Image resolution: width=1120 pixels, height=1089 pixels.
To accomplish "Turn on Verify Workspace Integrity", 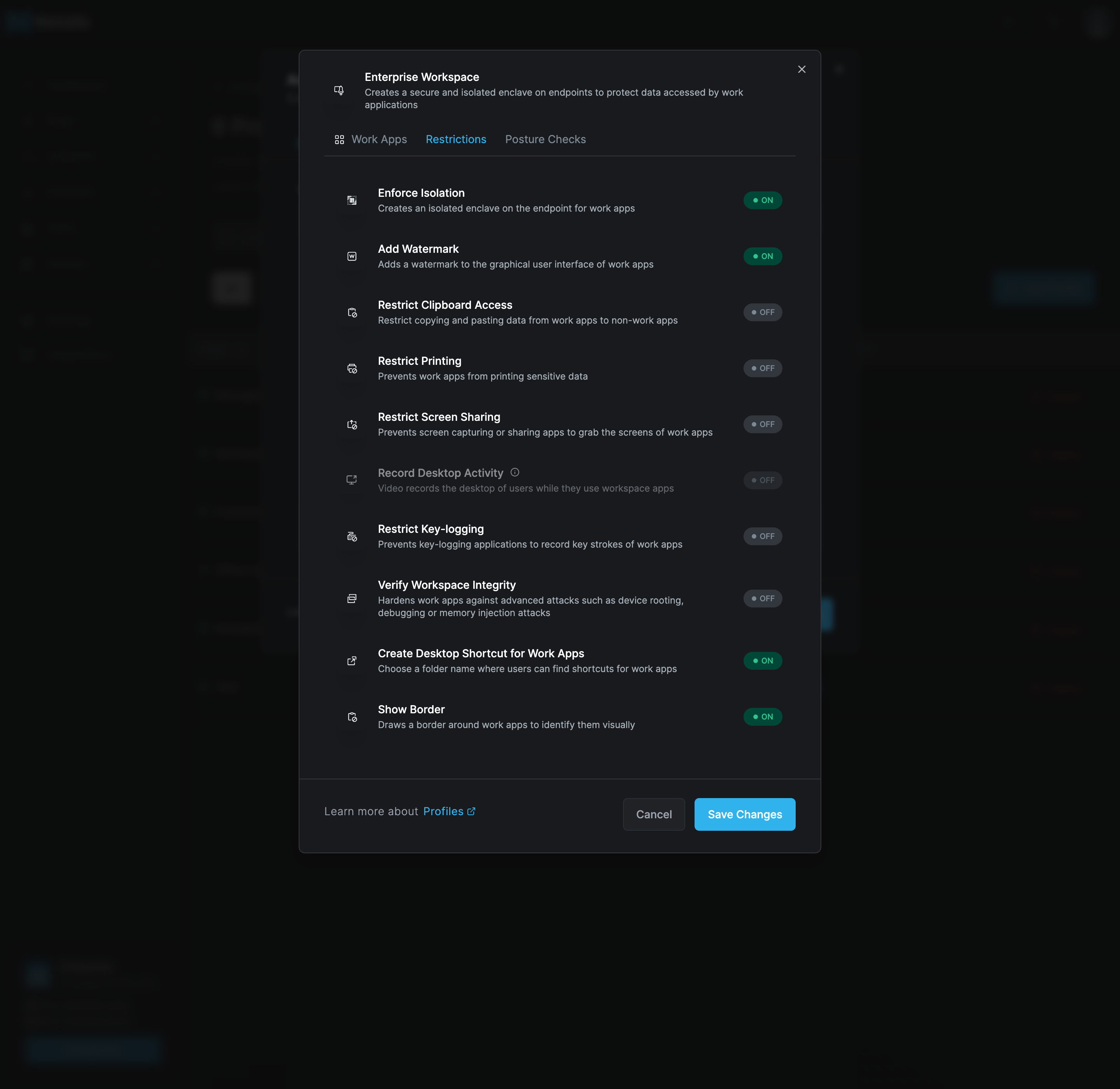I will pos(763,598).
